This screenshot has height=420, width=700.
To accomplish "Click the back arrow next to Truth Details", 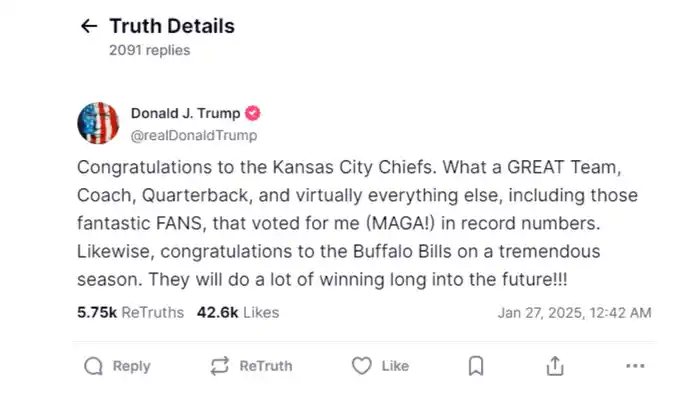I will [x=90, y=27].
